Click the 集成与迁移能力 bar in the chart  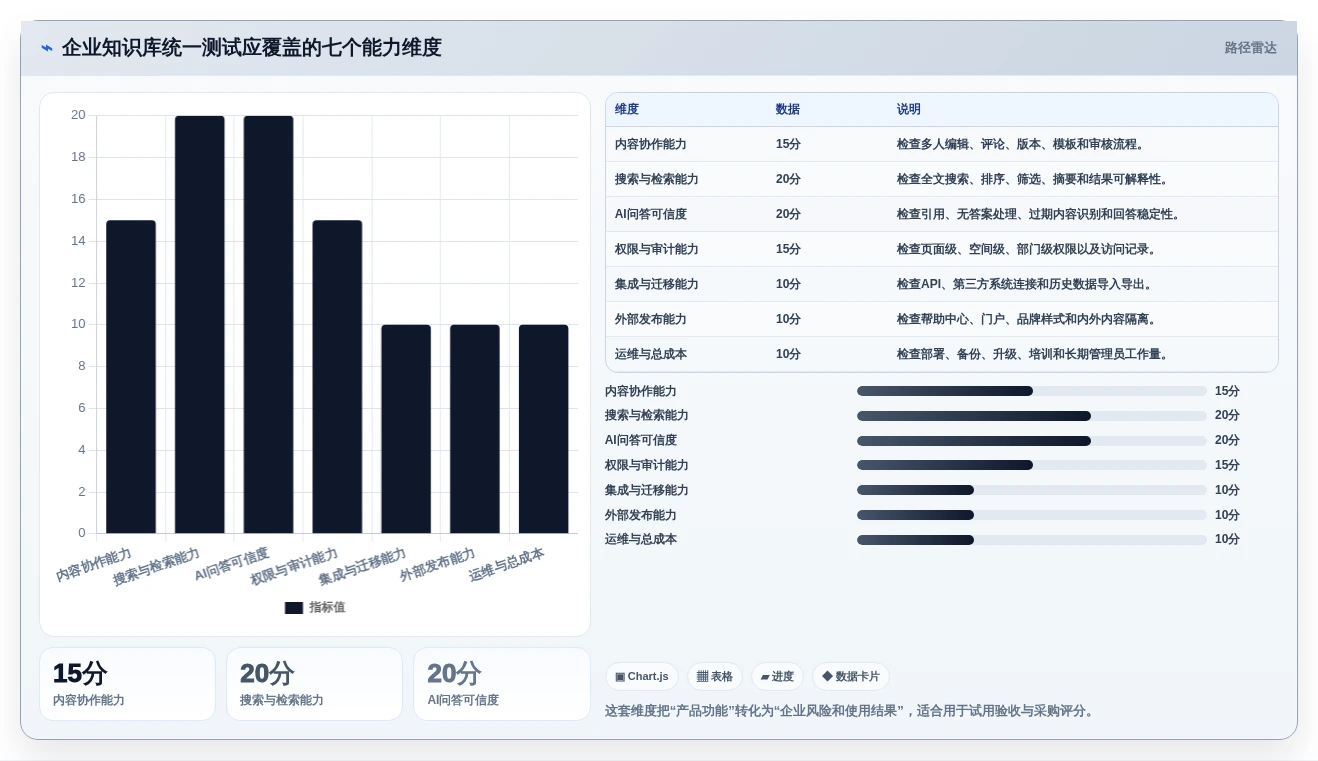(x=406, y=429)
